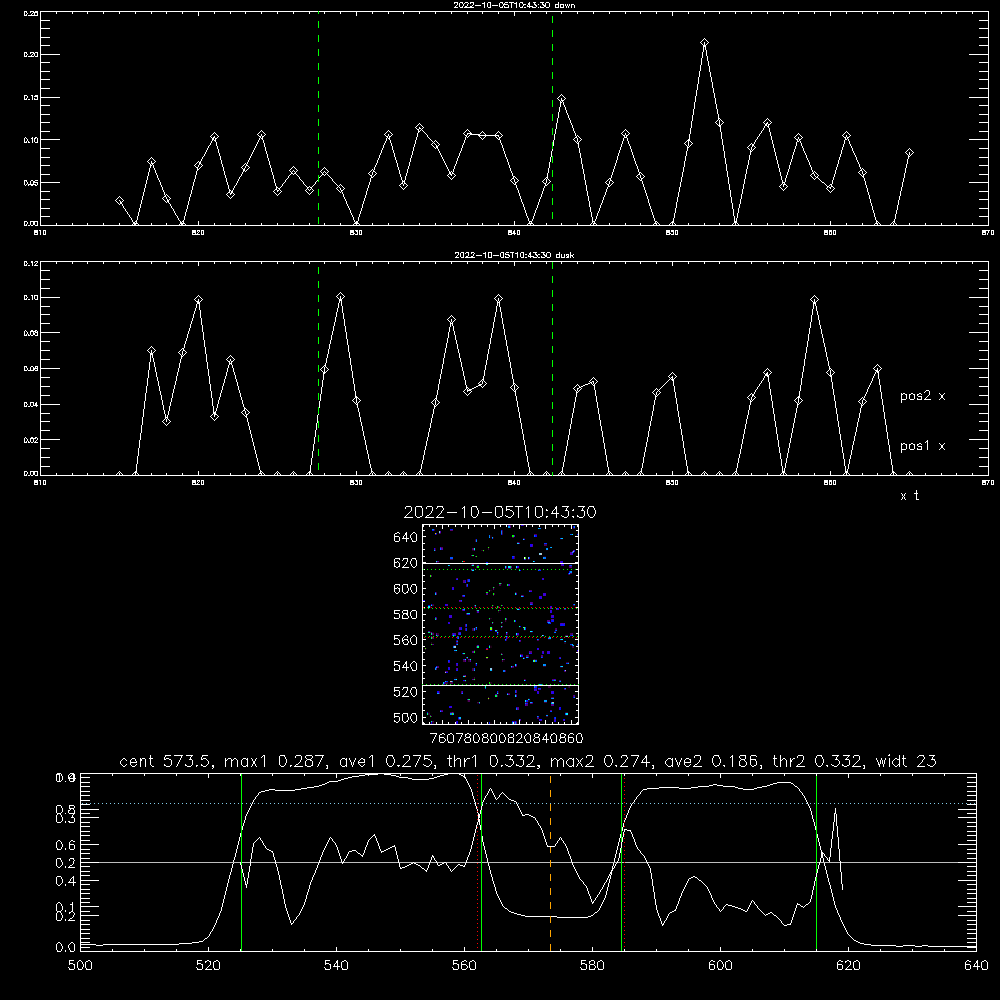1000x1000 pixels.
Task: Click the dusk plot title 2022-10-05T10:43:30 dusk
Action: coord(514,255)
